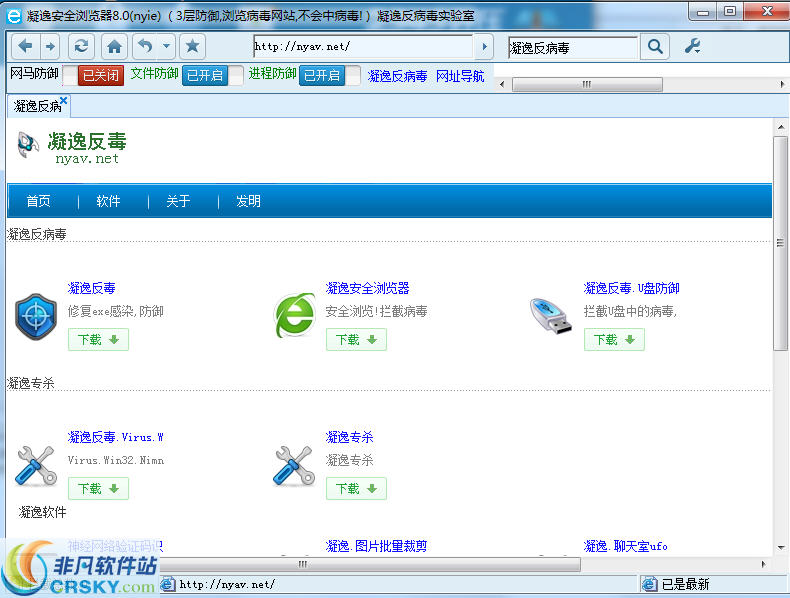Toggle the 网马防御 switch showing 已关闭

point(94,76)
